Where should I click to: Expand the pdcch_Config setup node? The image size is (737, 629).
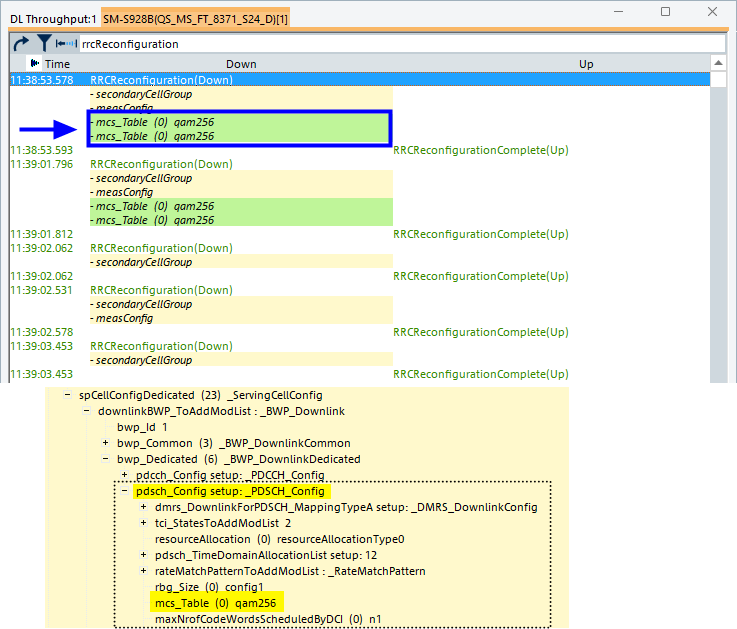(x=125, y=475)
